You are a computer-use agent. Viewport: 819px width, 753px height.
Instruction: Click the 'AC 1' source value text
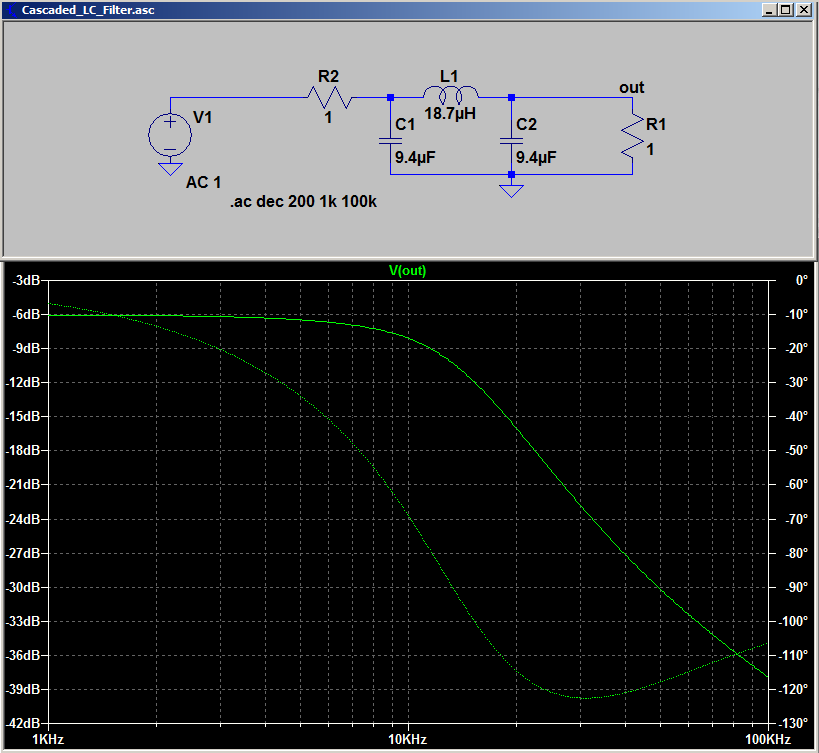tap(204, 182)
